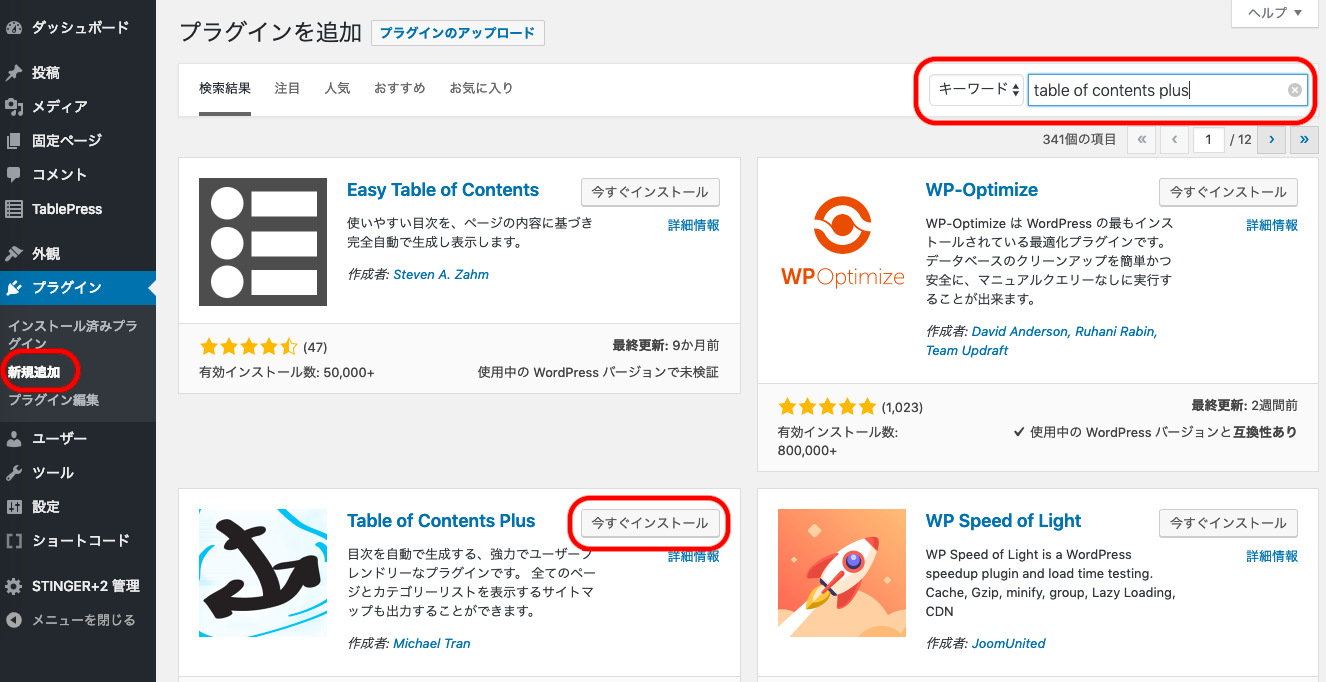Open the キーワード search type dropdown
The height and width of the screenshot is (682, 1326).
click(977, 90)
